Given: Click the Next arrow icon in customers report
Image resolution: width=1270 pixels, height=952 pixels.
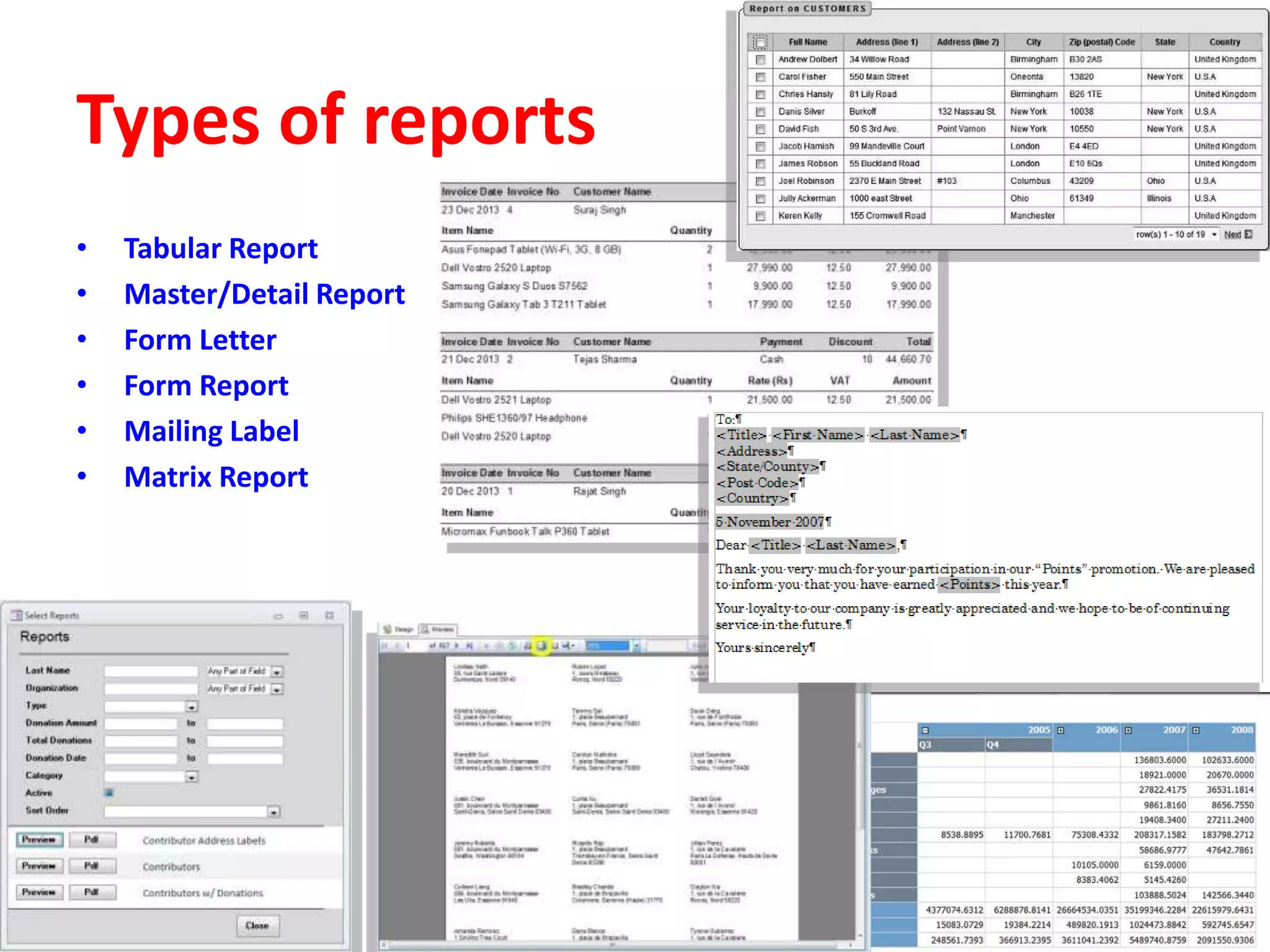Looking at the screenshot, I should (x=1248, y=234).
